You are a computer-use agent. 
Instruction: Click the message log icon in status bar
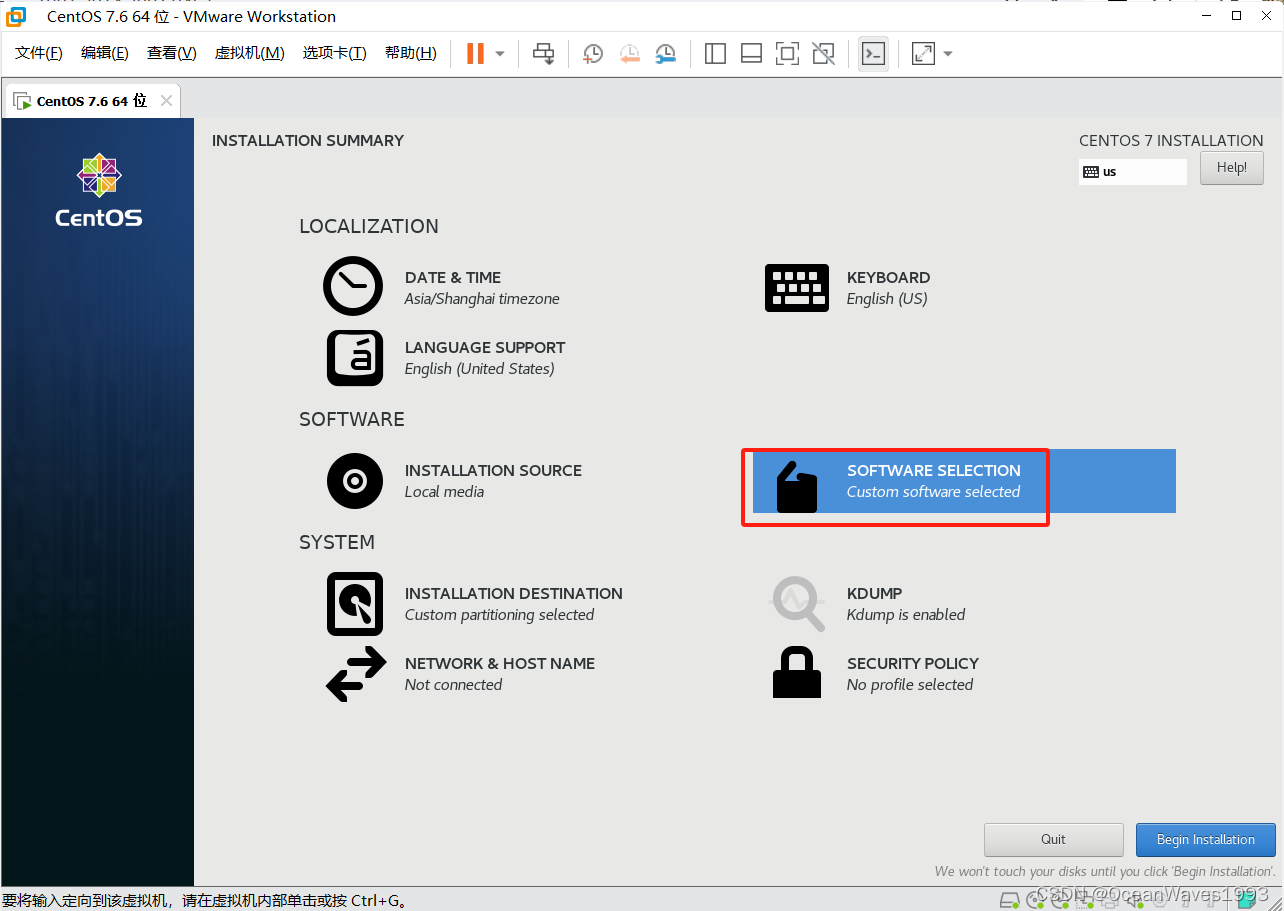[1246, 898]
